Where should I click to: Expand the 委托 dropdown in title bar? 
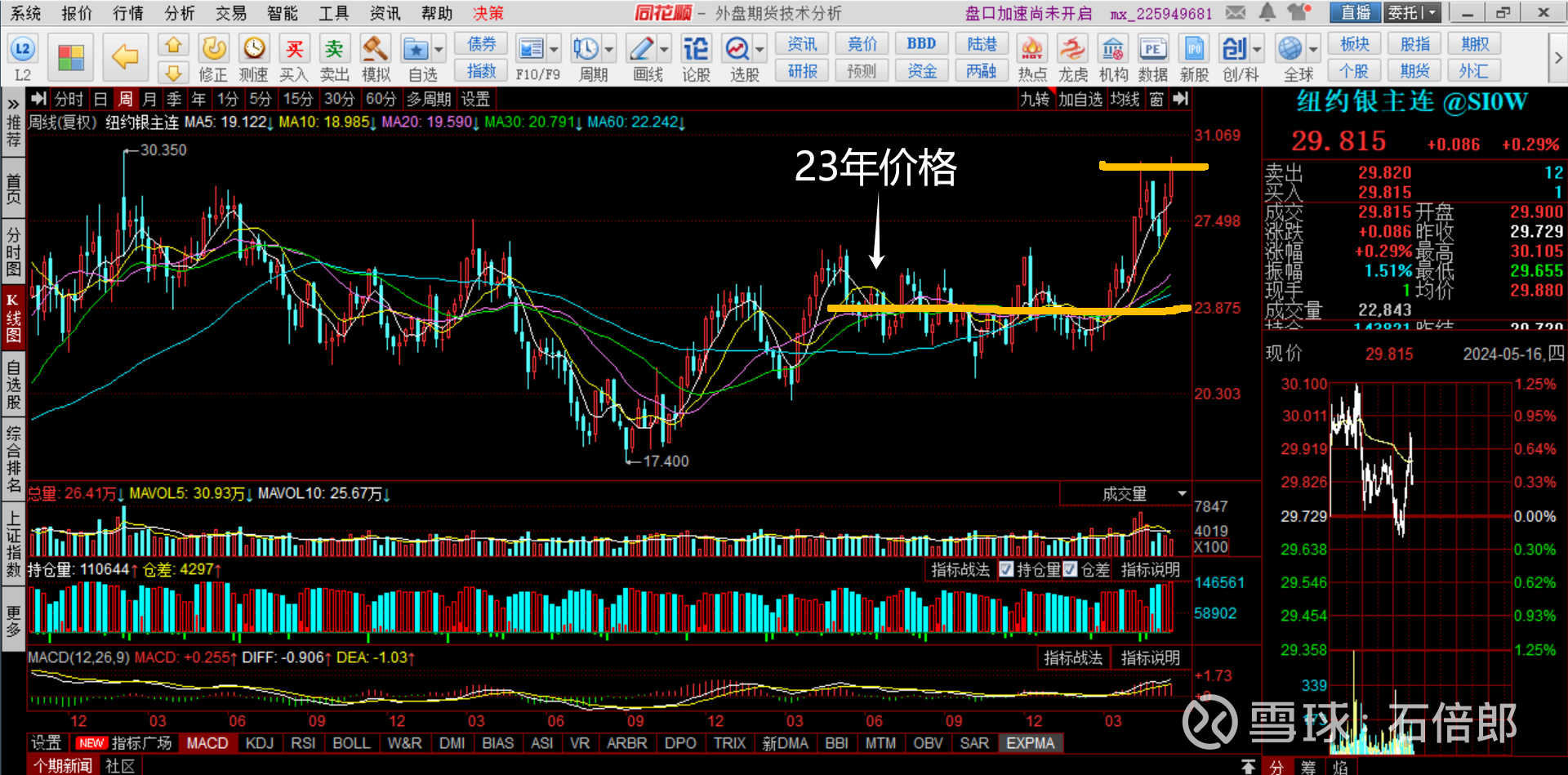point(1432,12)
